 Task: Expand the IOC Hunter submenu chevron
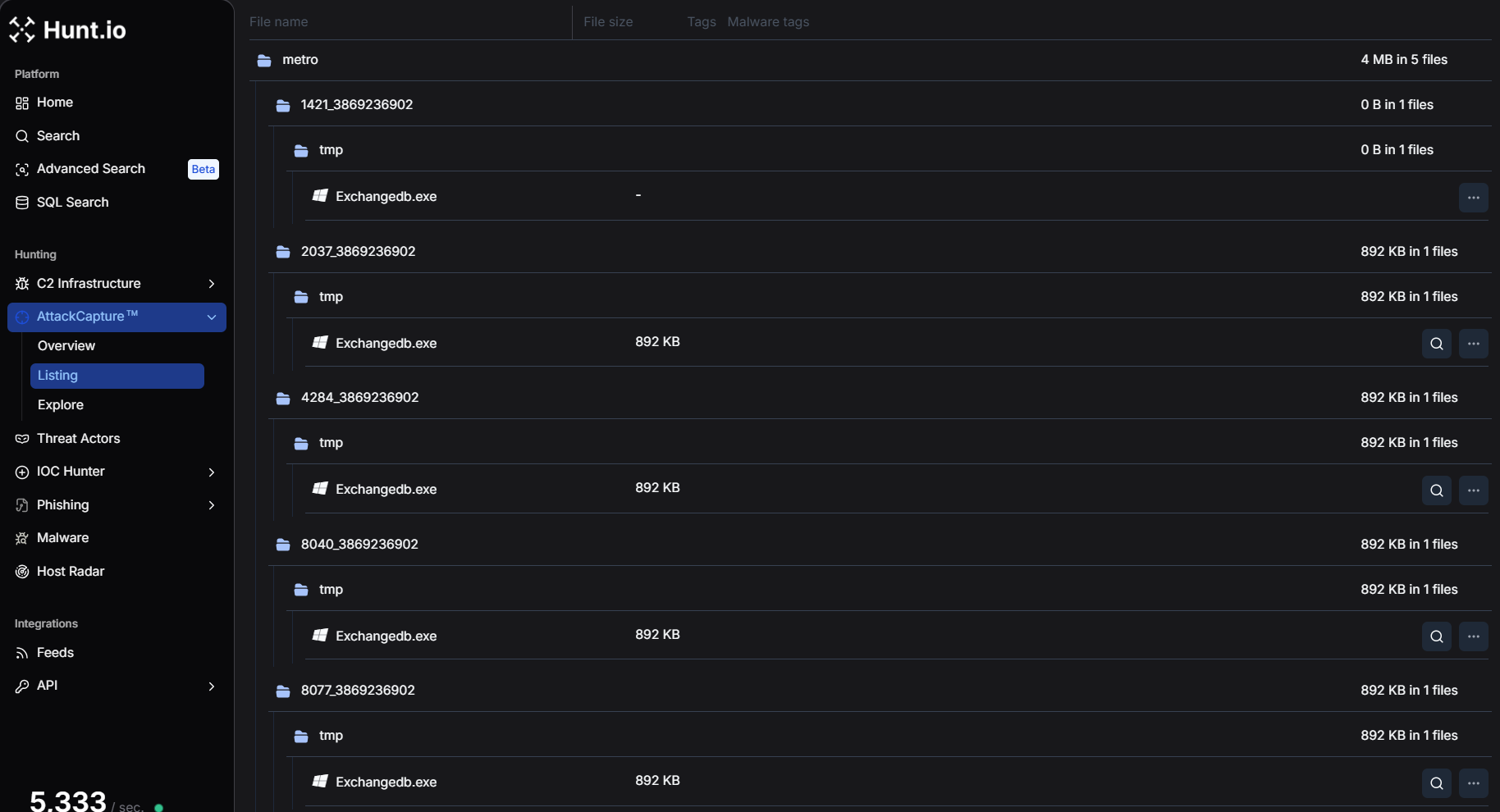click(x=212, y=472)
